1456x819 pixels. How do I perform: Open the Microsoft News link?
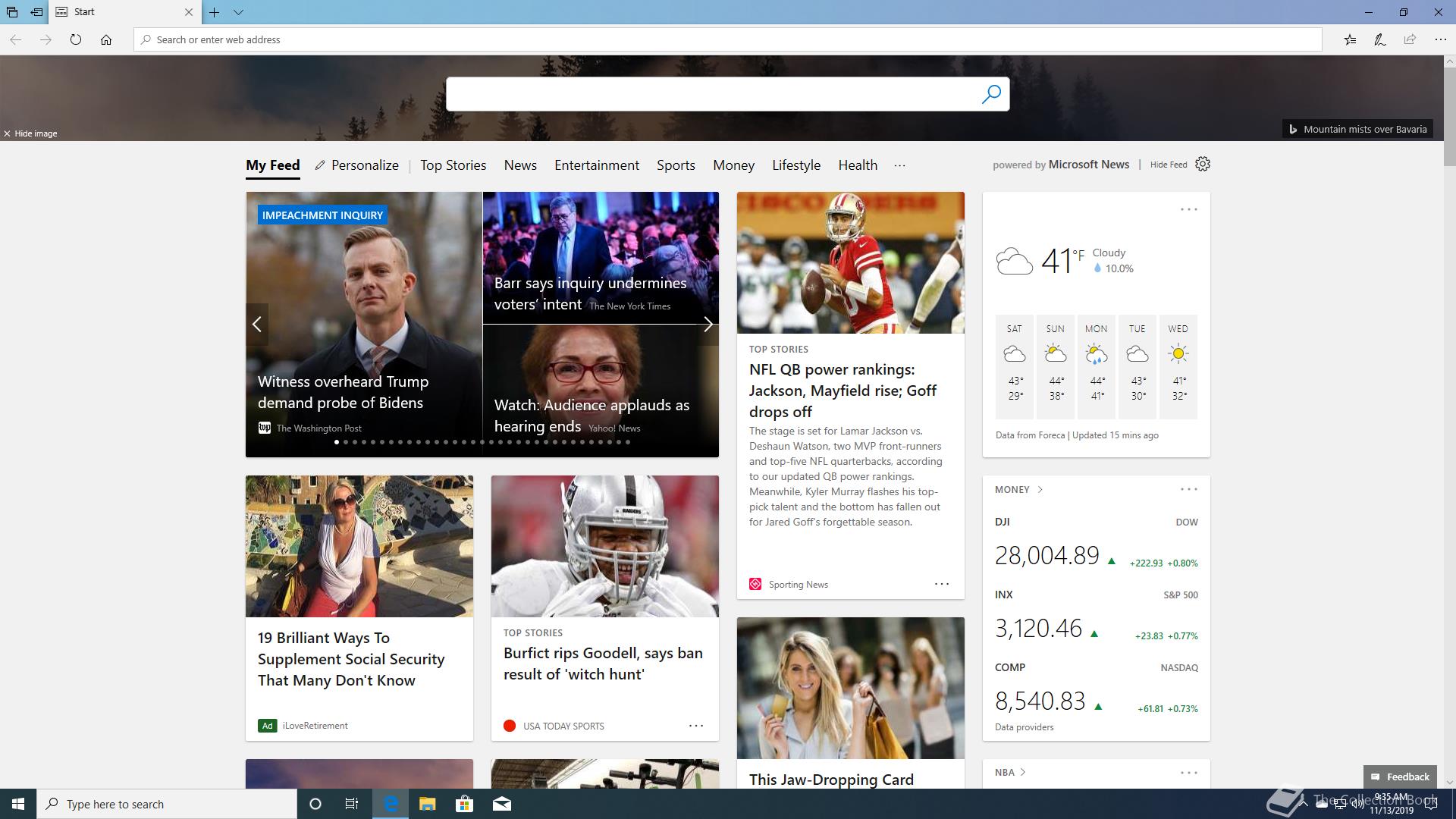(1088, 165)
